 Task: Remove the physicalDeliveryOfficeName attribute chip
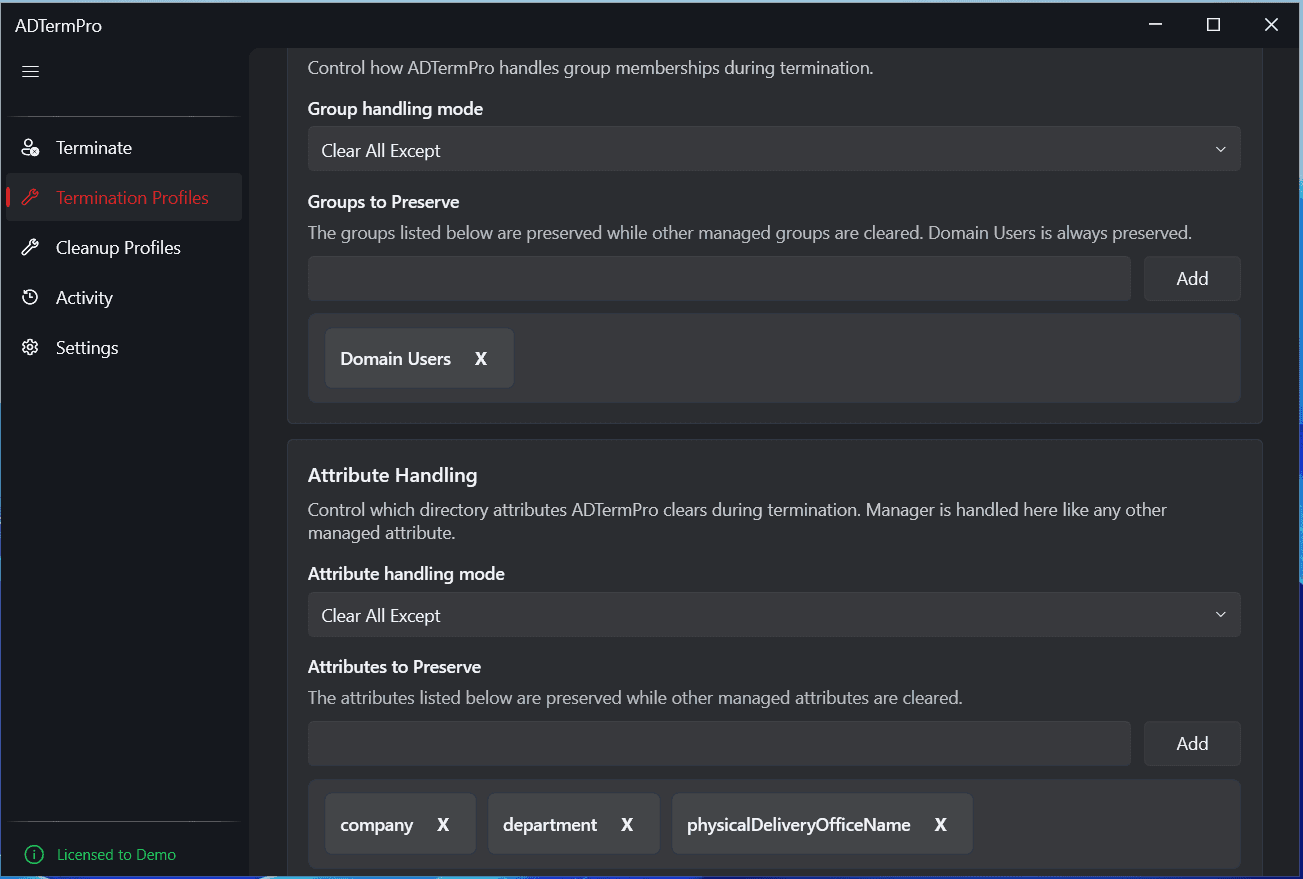click(940, 824)
